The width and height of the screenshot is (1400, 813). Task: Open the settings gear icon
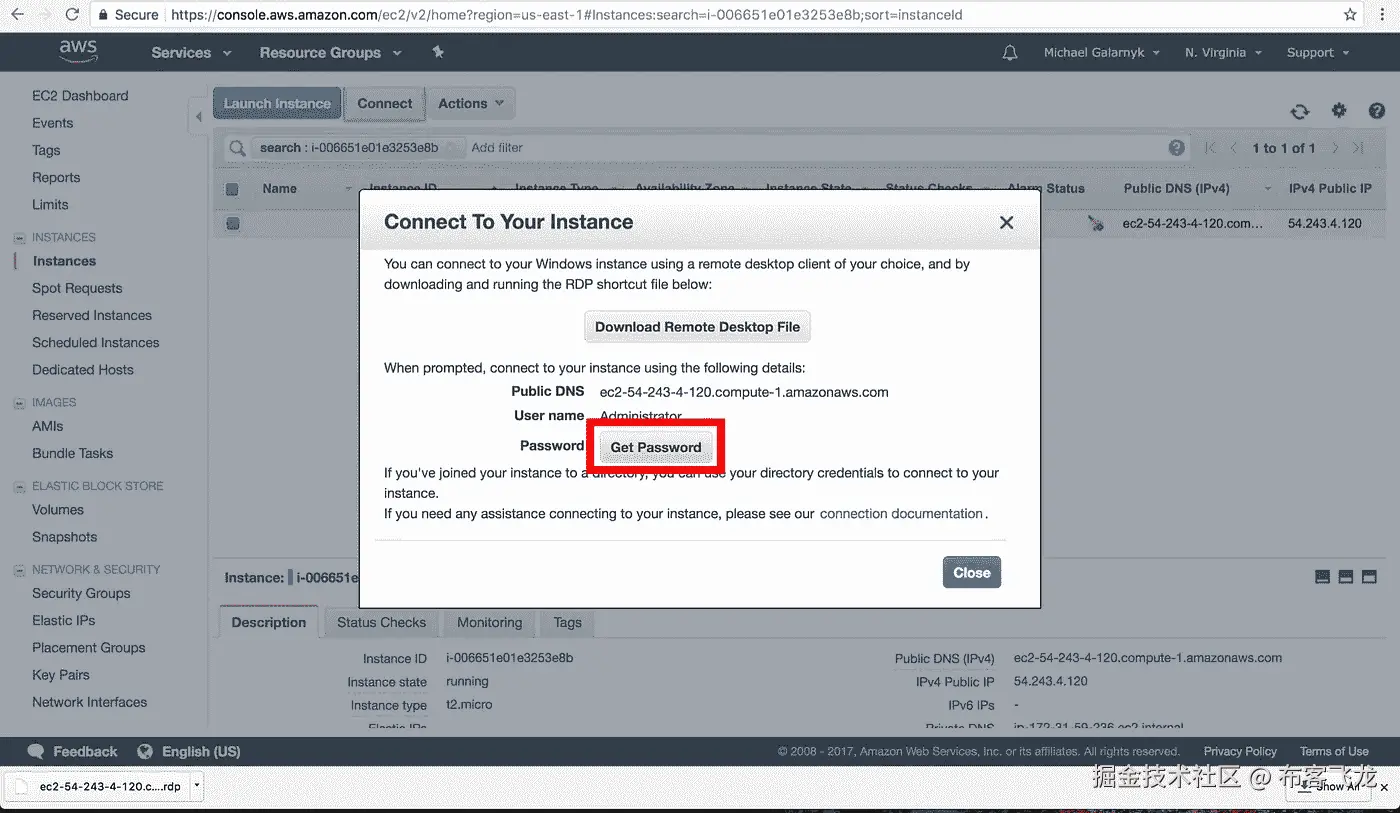click(1338, 111)
